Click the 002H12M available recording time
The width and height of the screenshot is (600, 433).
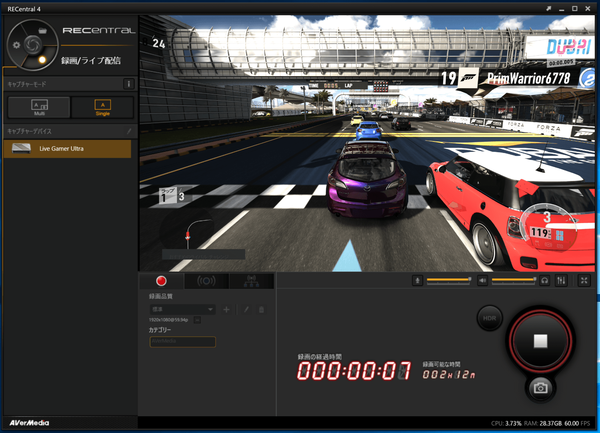click(449, 375)
